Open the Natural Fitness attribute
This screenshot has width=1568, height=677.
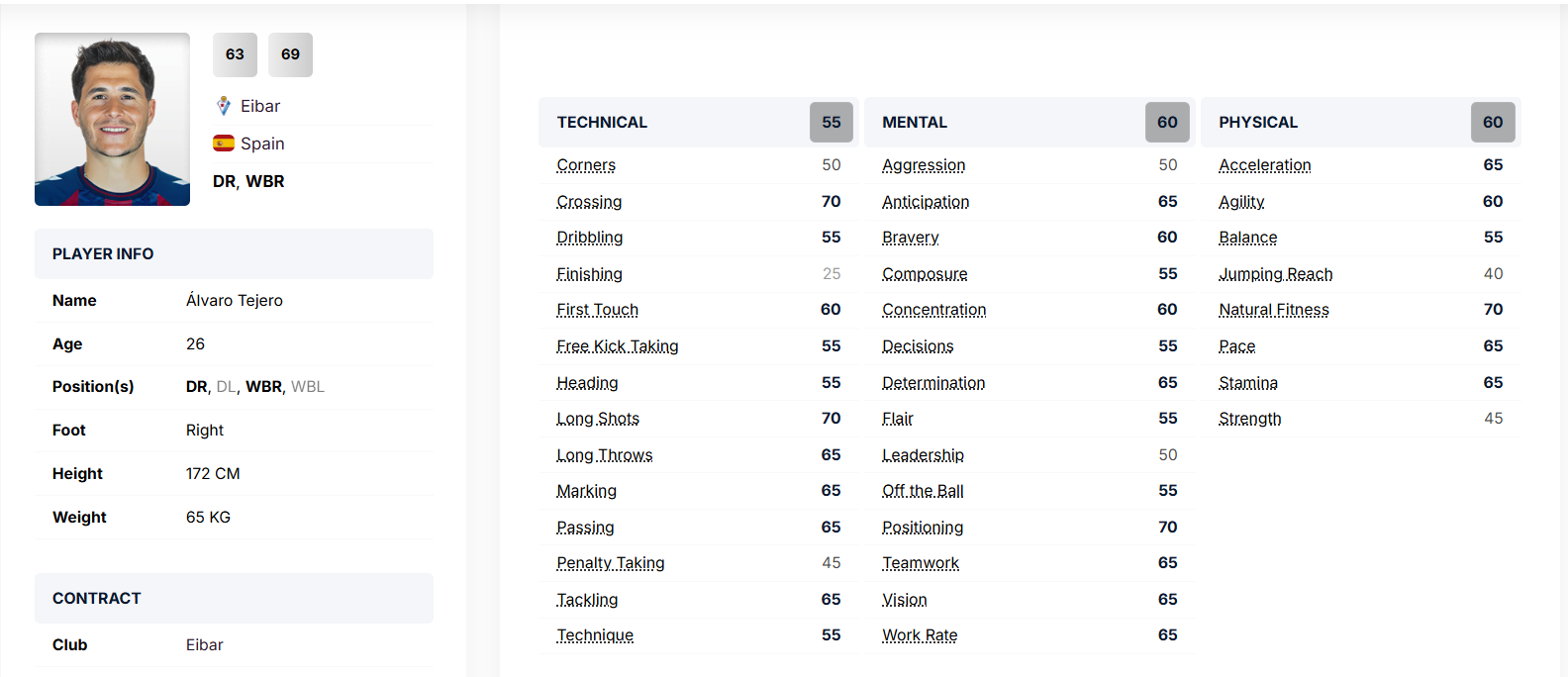click(x=1273, y=310)
